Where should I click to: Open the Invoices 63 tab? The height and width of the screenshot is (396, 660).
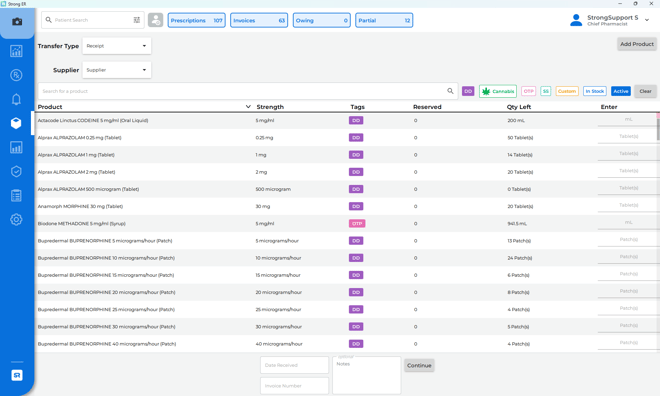[x=259, y=20]
